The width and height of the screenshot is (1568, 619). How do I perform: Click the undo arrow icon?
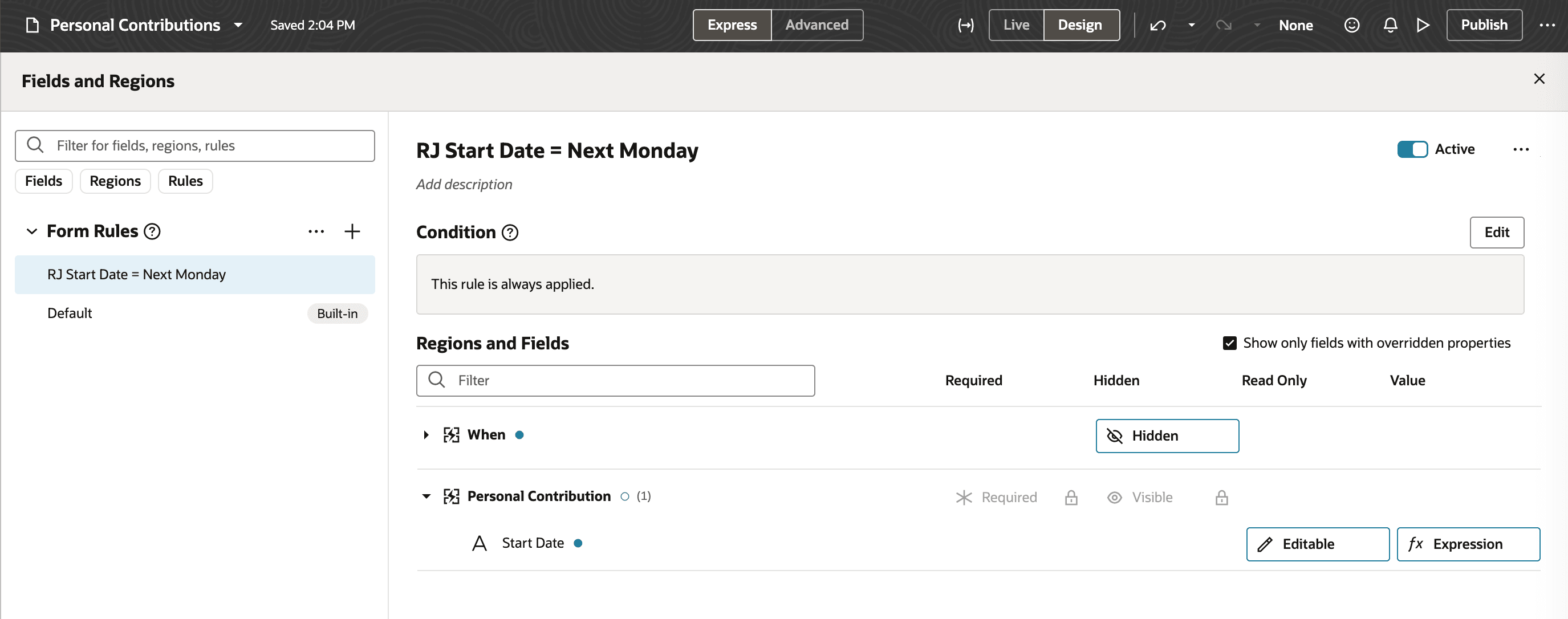(x=1157, y=25)
